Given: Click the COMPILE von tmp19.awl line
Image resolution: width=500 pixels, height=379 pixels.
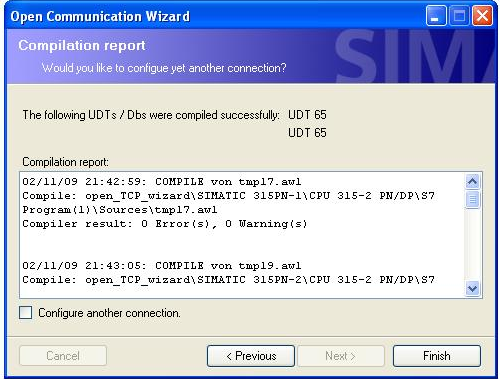Looking at the screenshot, I should click(x=162, y=266).
